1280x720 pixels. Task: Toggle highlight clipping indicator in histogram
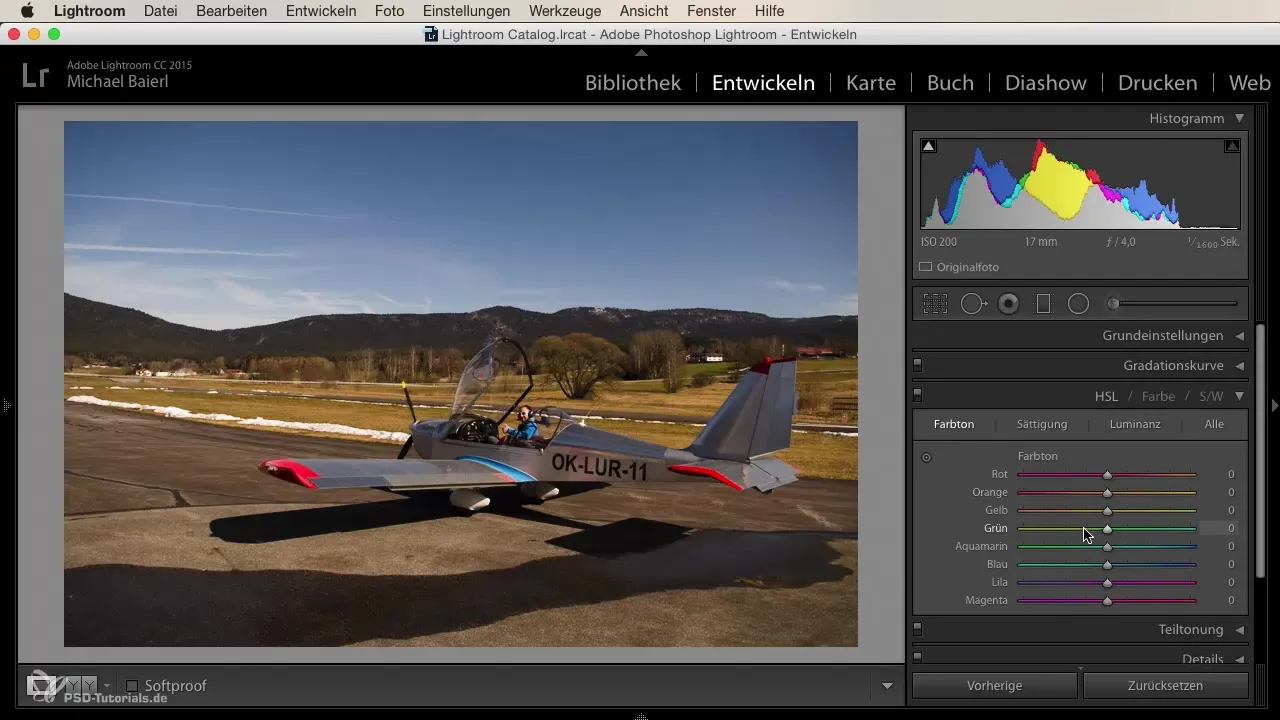pyautogui.click(x=1232, y=146)
